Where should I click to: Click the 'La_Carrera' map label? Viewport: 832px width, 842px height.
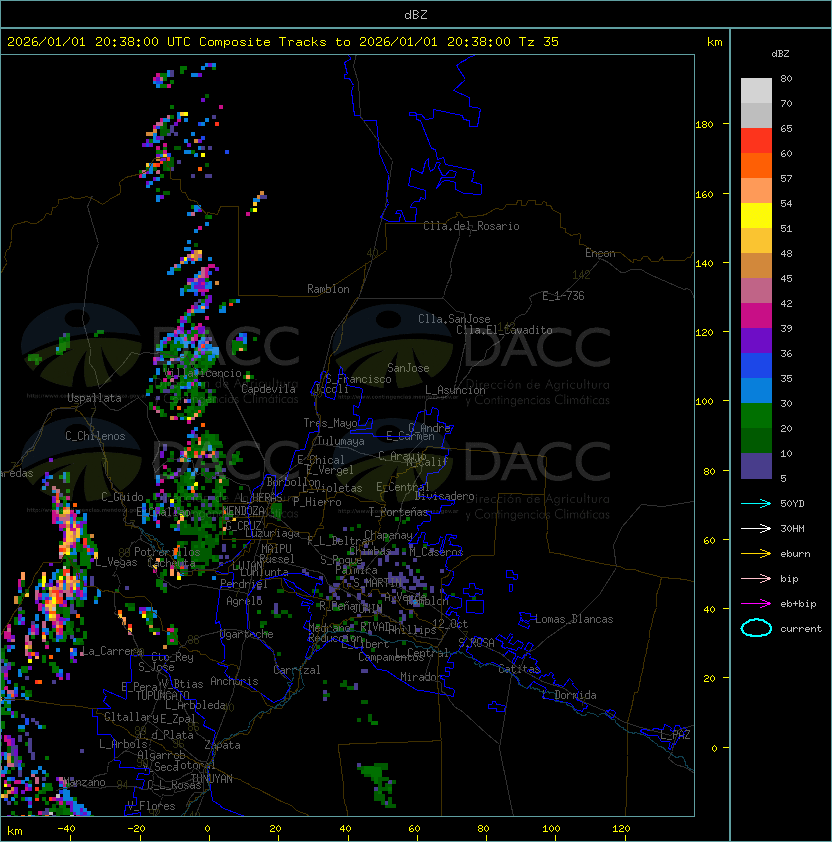tap(112, 651)
